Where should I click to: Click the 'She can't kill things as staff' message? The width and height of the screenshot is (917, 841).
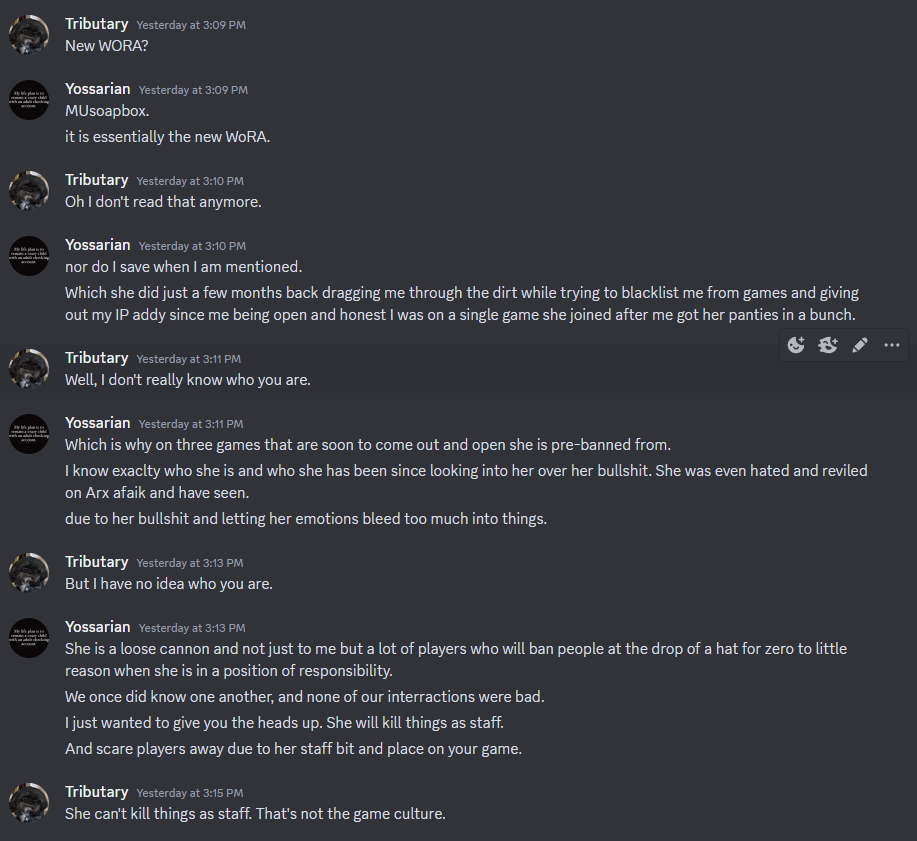pyautogui.click(x=254, y=813)
